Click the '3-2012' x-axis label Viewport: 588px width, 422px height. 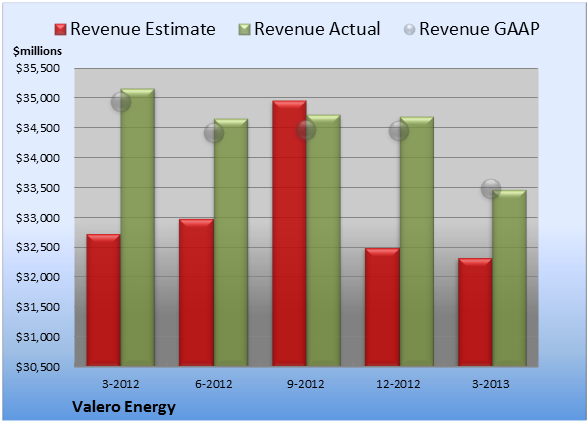point(121,384)
